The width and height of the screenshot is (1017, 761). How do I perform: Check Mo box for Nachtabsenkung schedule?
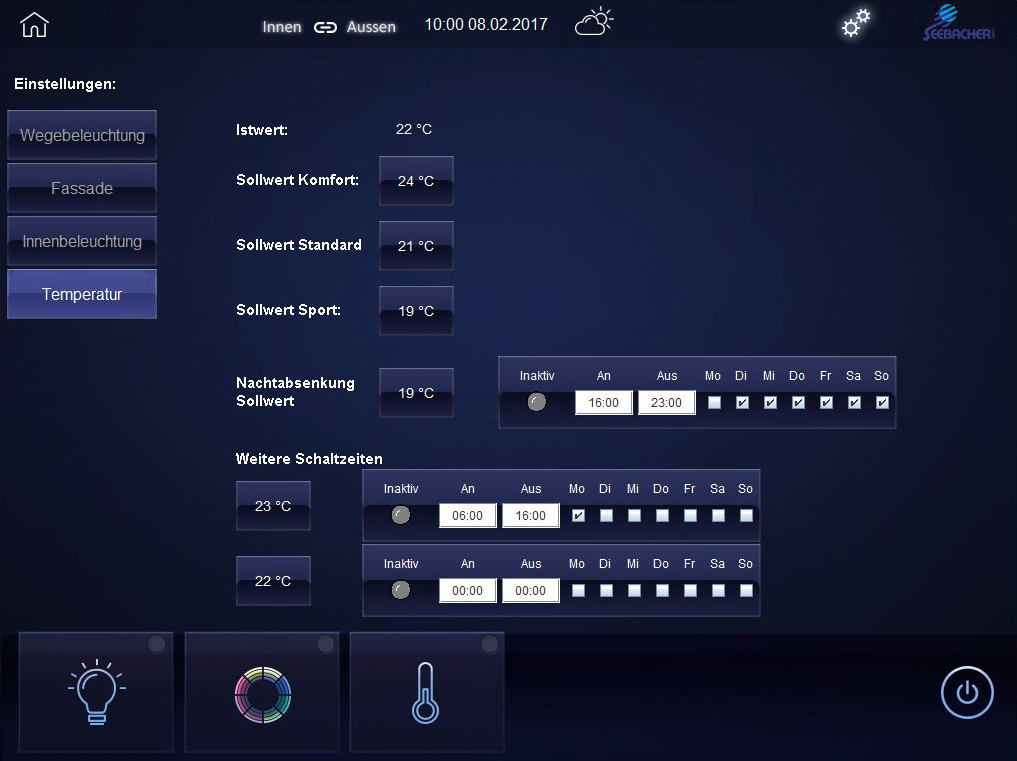(714, 403)
